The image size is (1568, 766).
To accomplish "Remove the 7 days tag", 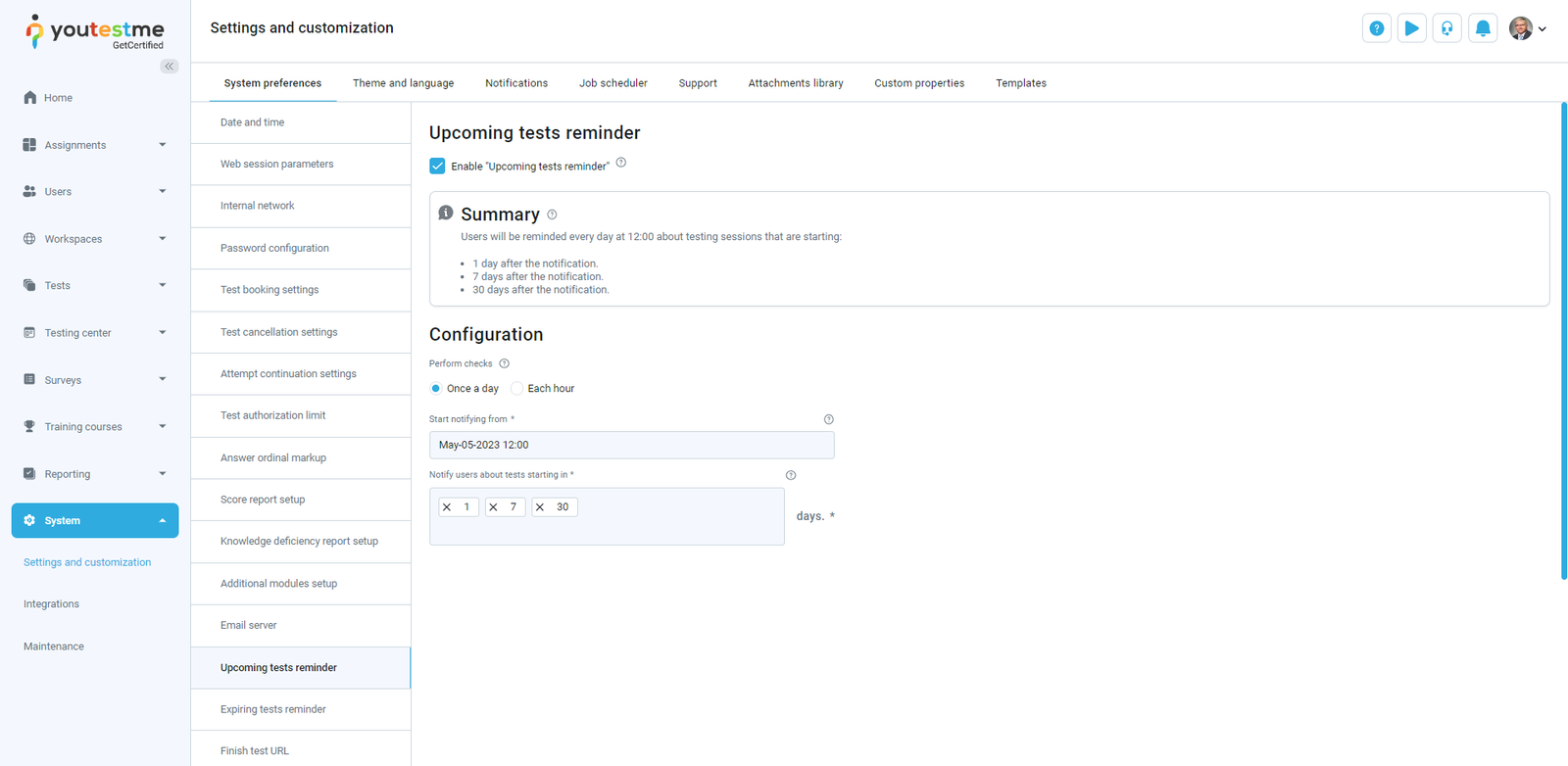I will (x=493, y=507).
